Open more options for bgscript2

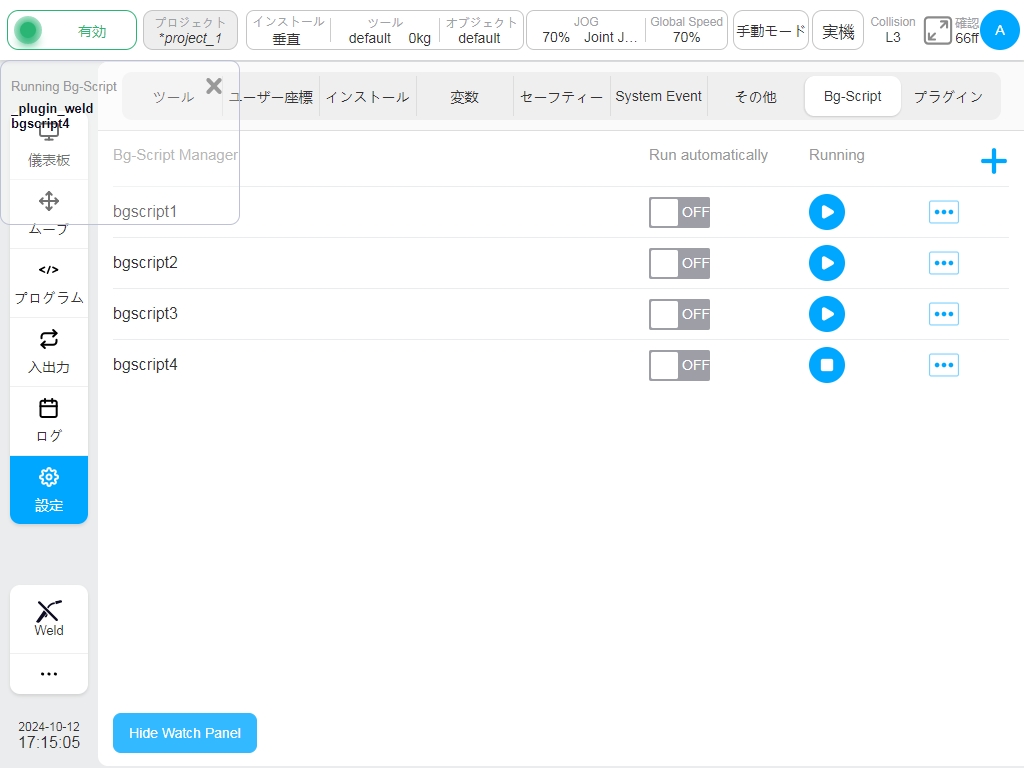tap(944, 263)
